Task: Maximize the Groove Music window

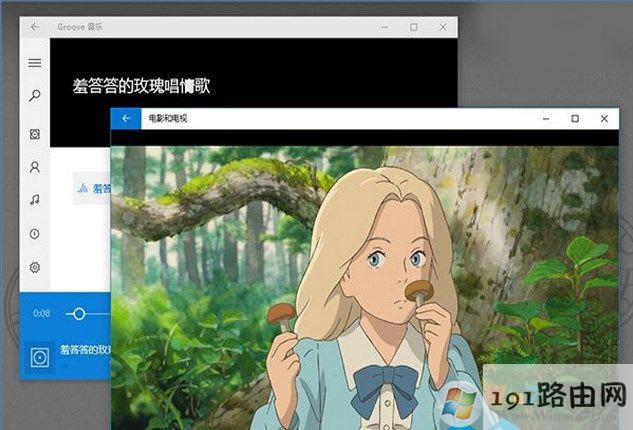Action: [x=414, y=27]
